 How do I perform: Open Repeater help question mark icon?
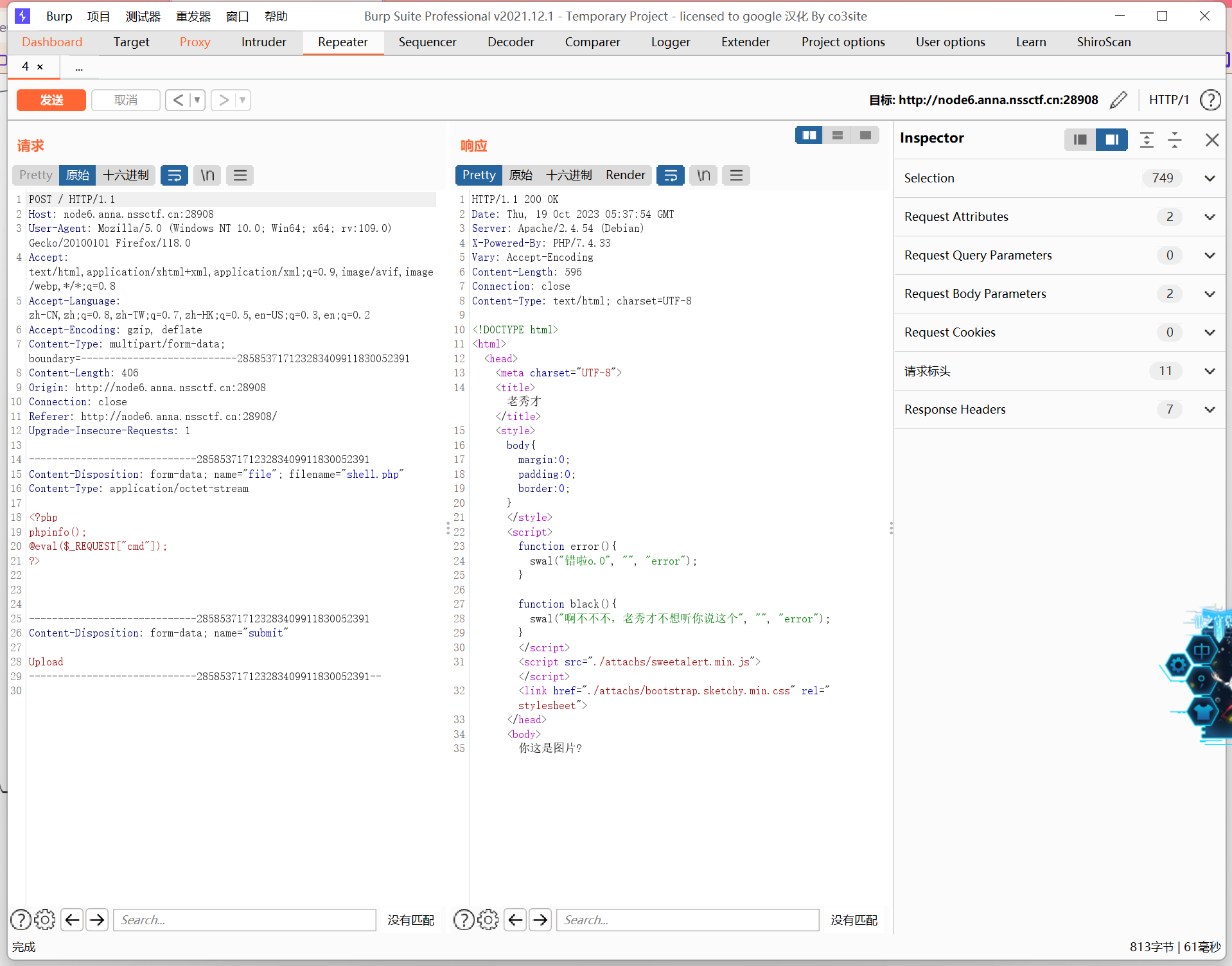pyautogui.click(x=1211, y=100)
